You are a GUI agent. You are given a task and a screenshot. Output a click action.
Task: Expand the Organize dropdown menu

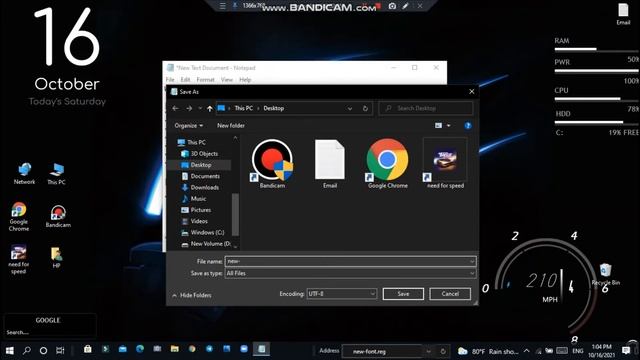[x=189, y=126]
